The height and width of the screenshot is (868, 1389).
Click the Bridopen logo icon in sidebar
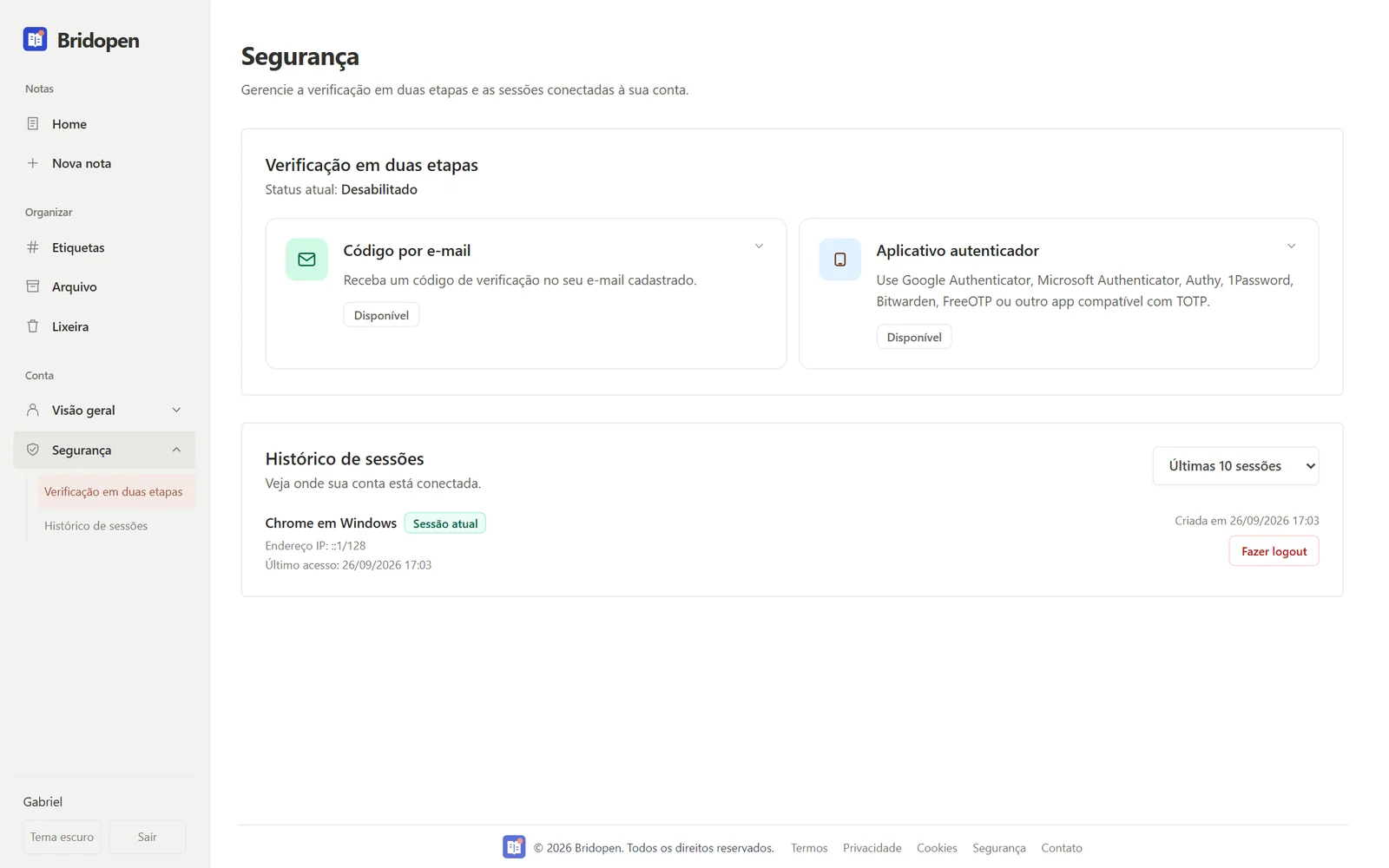[x=36, y=39]
